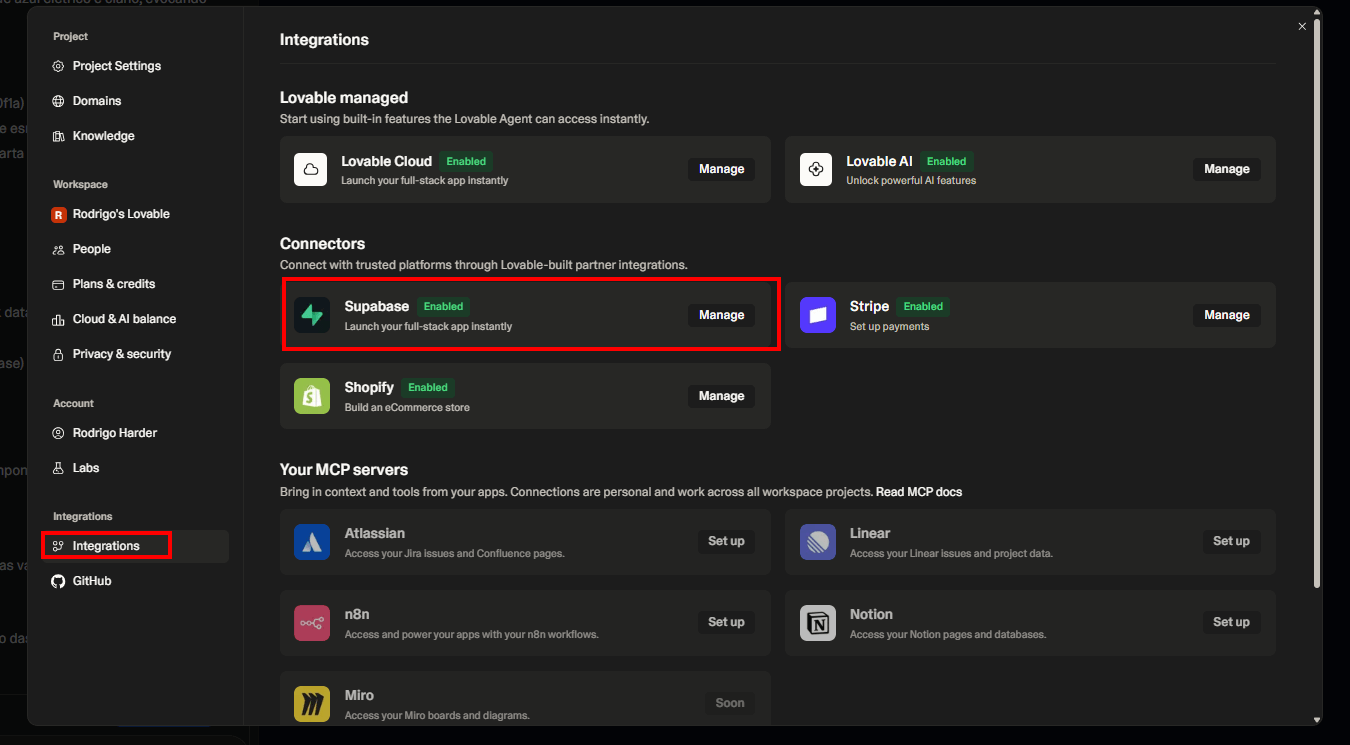The image size is (1350, 745).
Task: Click the Rodrigo's Lovable workspace avatar
Action: point(58,214)
